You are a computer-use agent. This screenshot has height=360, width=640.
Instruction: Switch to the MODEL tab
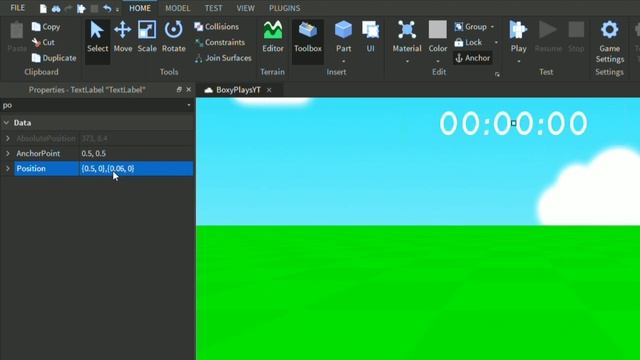(x=178, y=8)
